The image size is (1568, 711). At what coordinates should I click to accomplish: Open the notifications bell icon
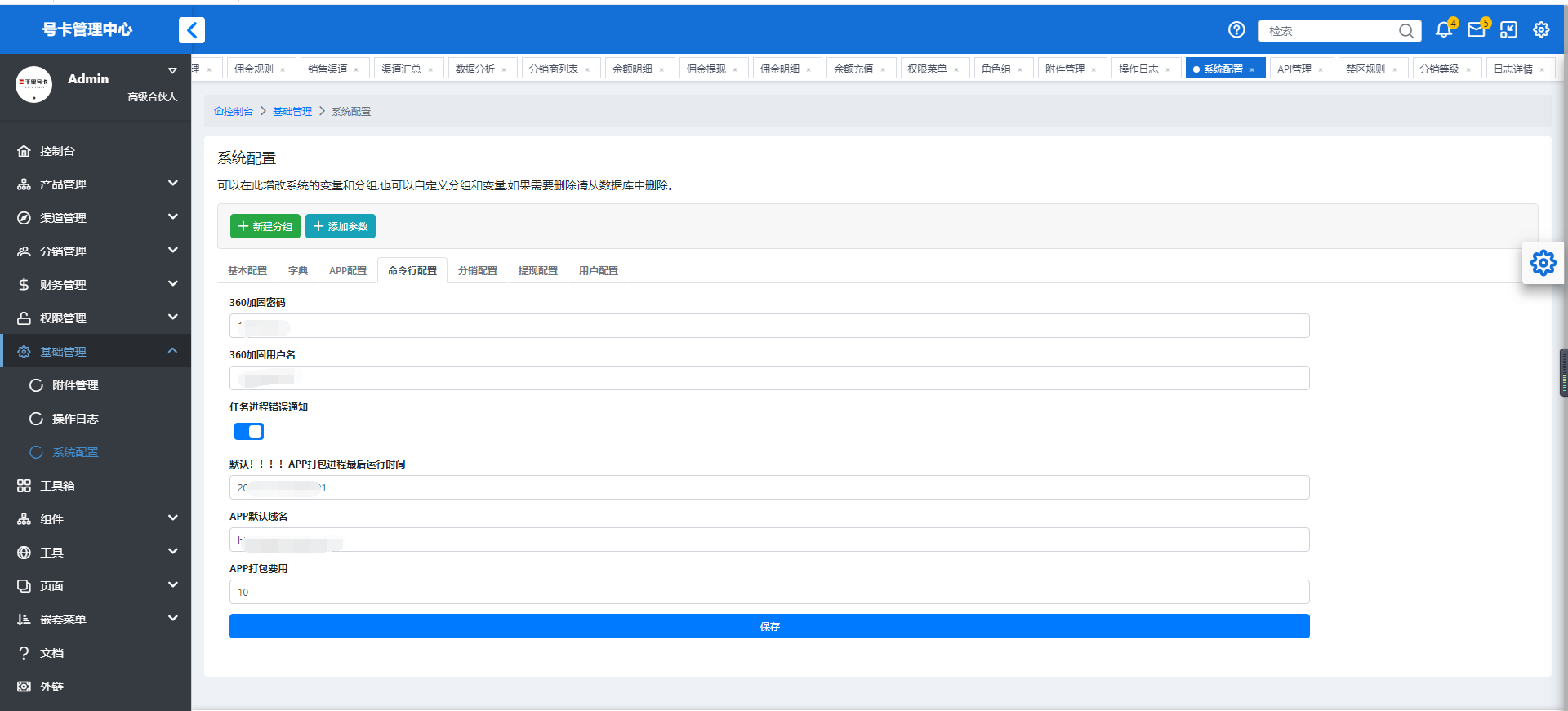[1444, 30]
